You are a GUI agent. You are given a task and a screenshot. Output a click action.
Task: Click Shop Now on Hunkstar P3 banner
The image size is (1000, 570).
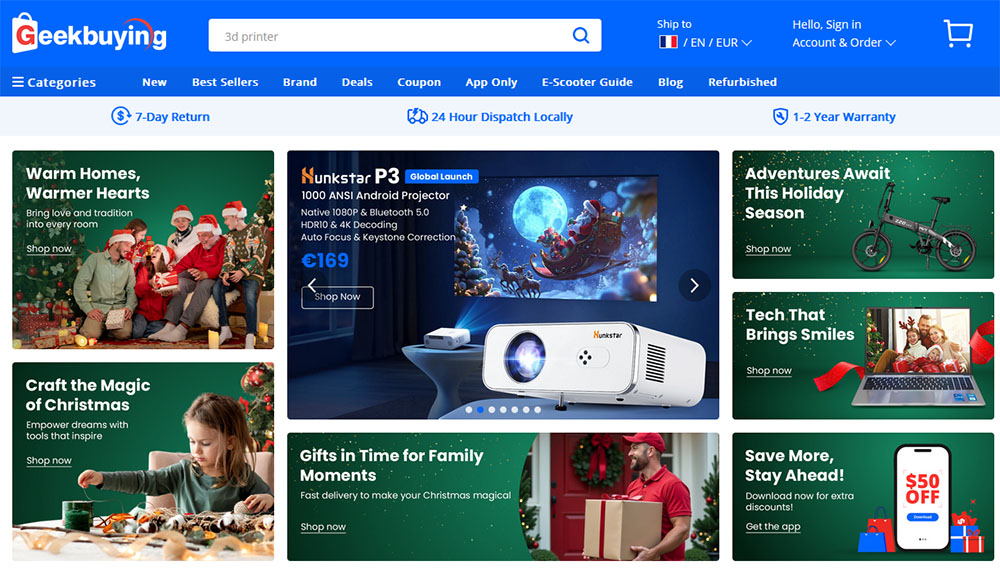coord(337,297)
